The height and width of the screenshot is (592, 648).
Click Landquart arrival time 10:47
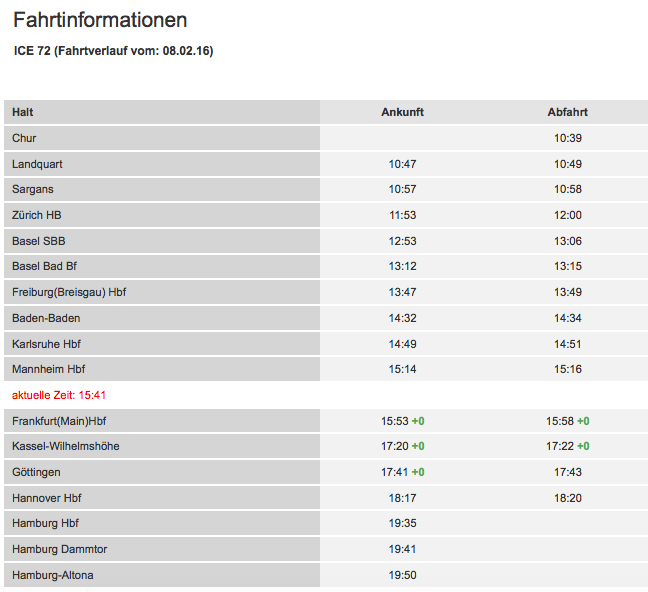click(x=402, y=164)
